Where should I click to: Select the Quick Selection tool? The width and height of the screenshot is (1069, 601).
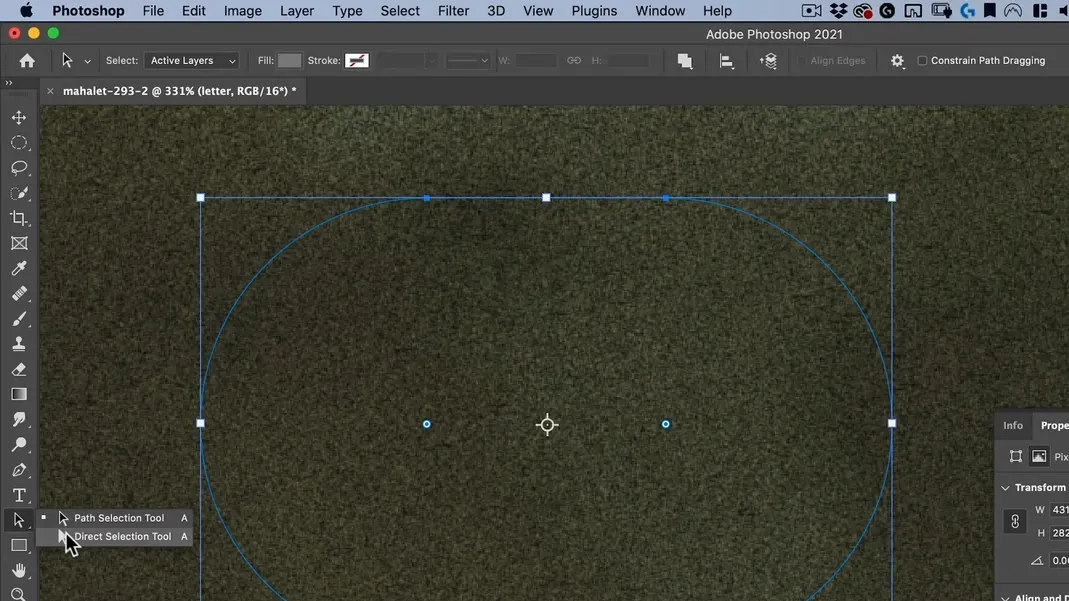tap(19, 194)
